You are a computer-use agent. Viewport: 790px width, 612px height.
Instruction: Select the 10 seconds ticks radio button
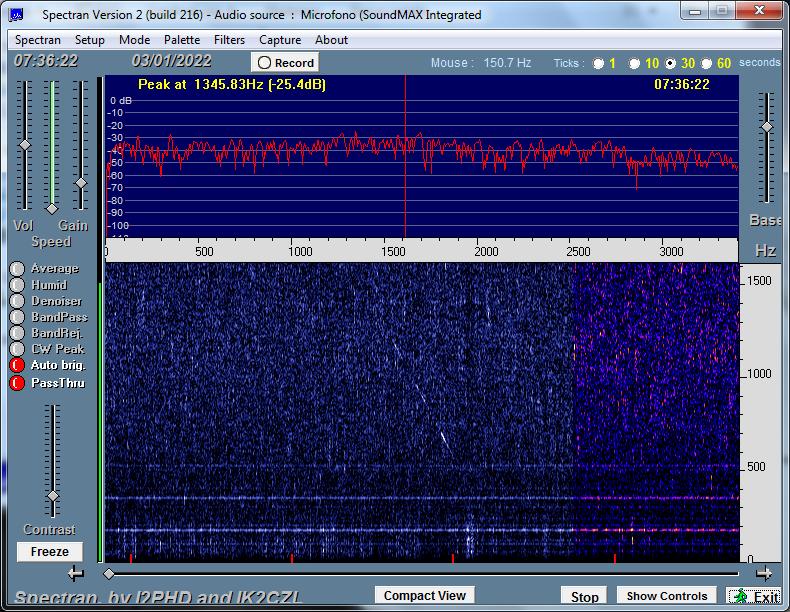(x=634, y=63)
